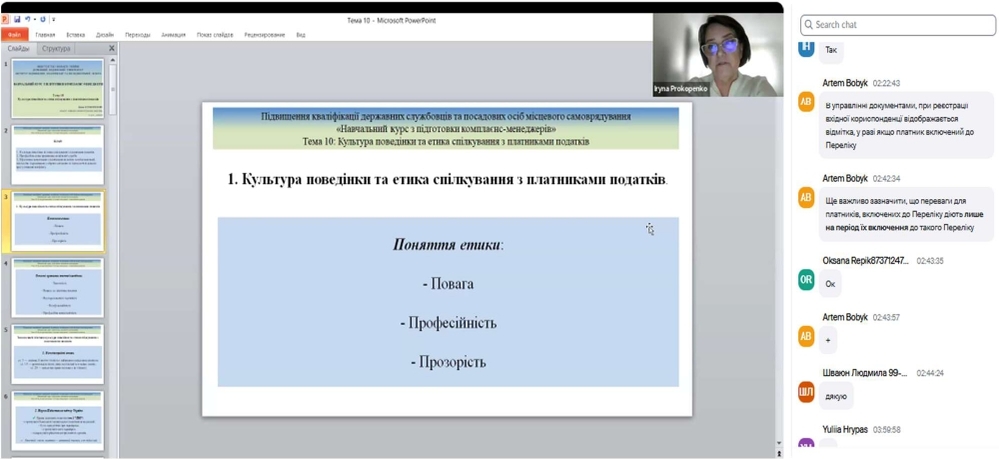Click the PowerPoint application icon
Image resolution: width=999 pixels, height=459 pixels.
tap(6, 19)
